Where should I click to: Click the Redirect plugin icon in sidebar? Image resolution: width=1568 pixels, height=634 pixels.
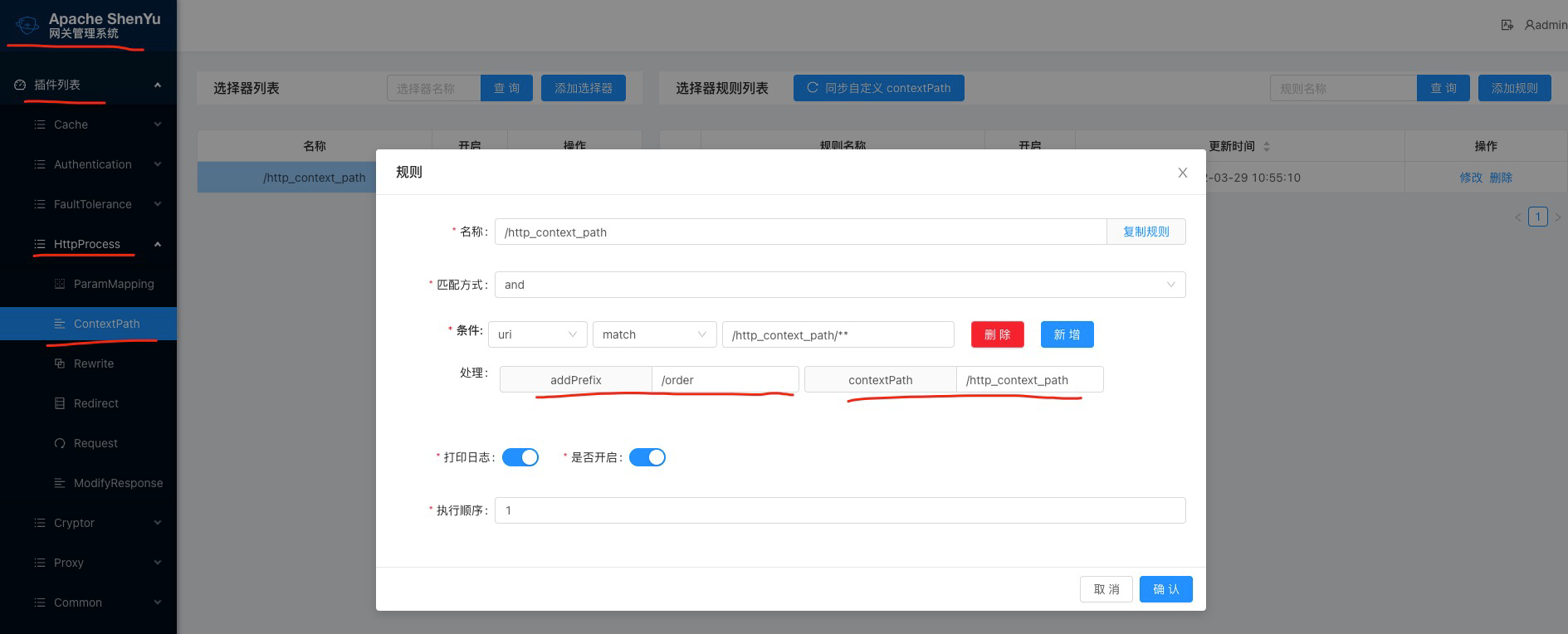click(60, 403)
